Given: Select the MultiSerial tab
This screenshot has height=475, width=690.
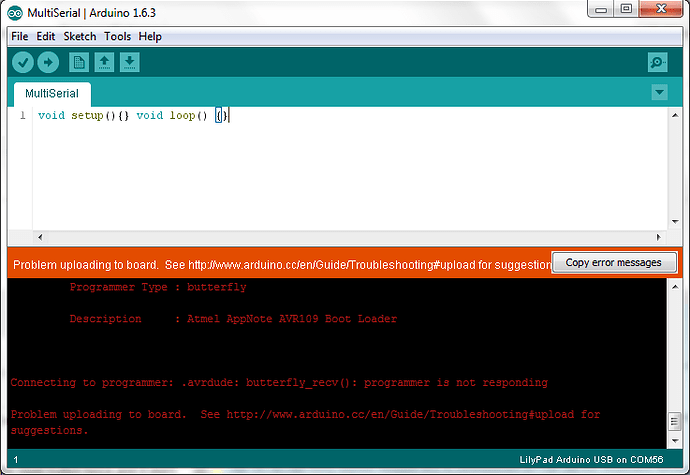Looking at the screenshot, I should pos(52,94).
